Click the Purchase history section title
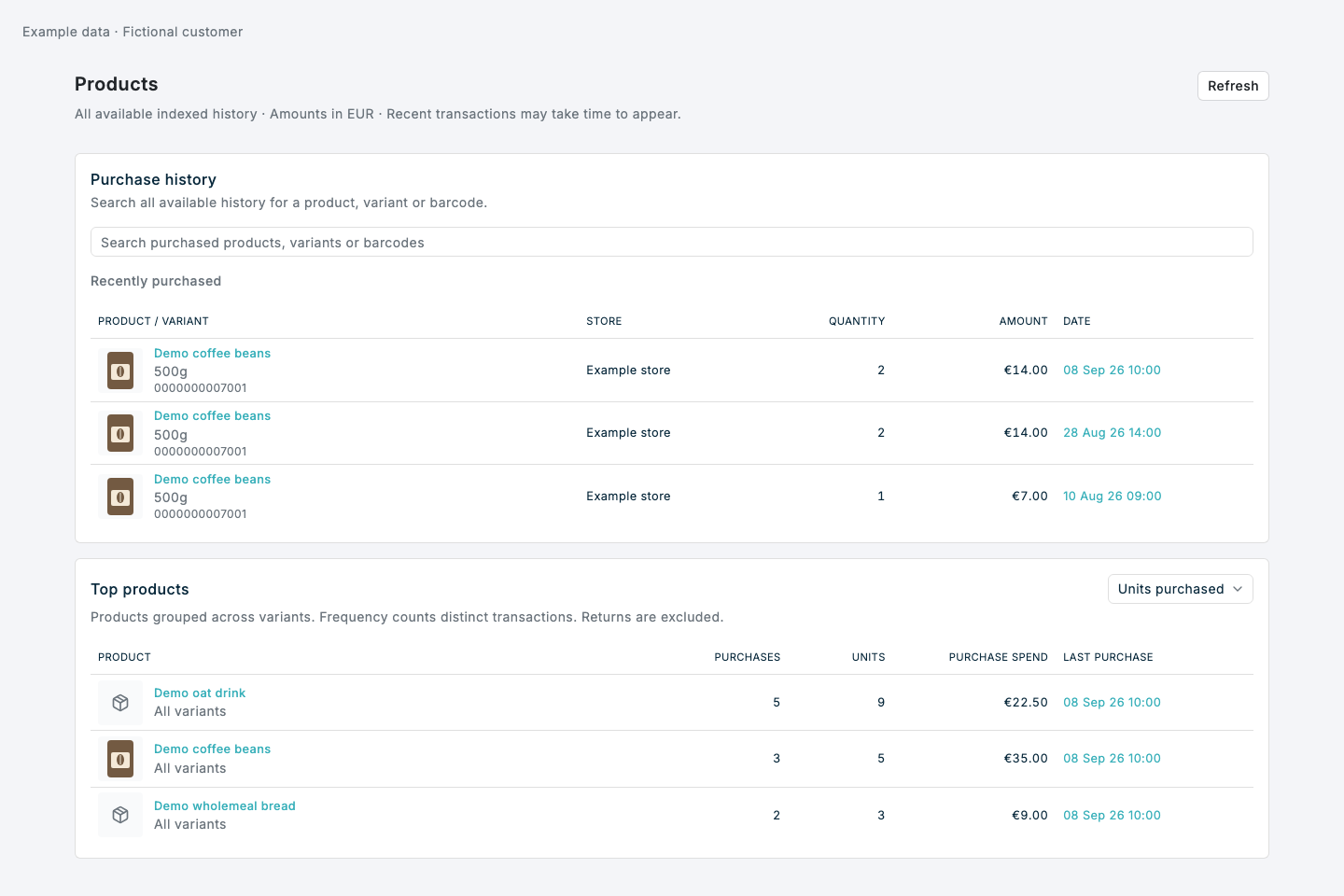 (153, 179)
